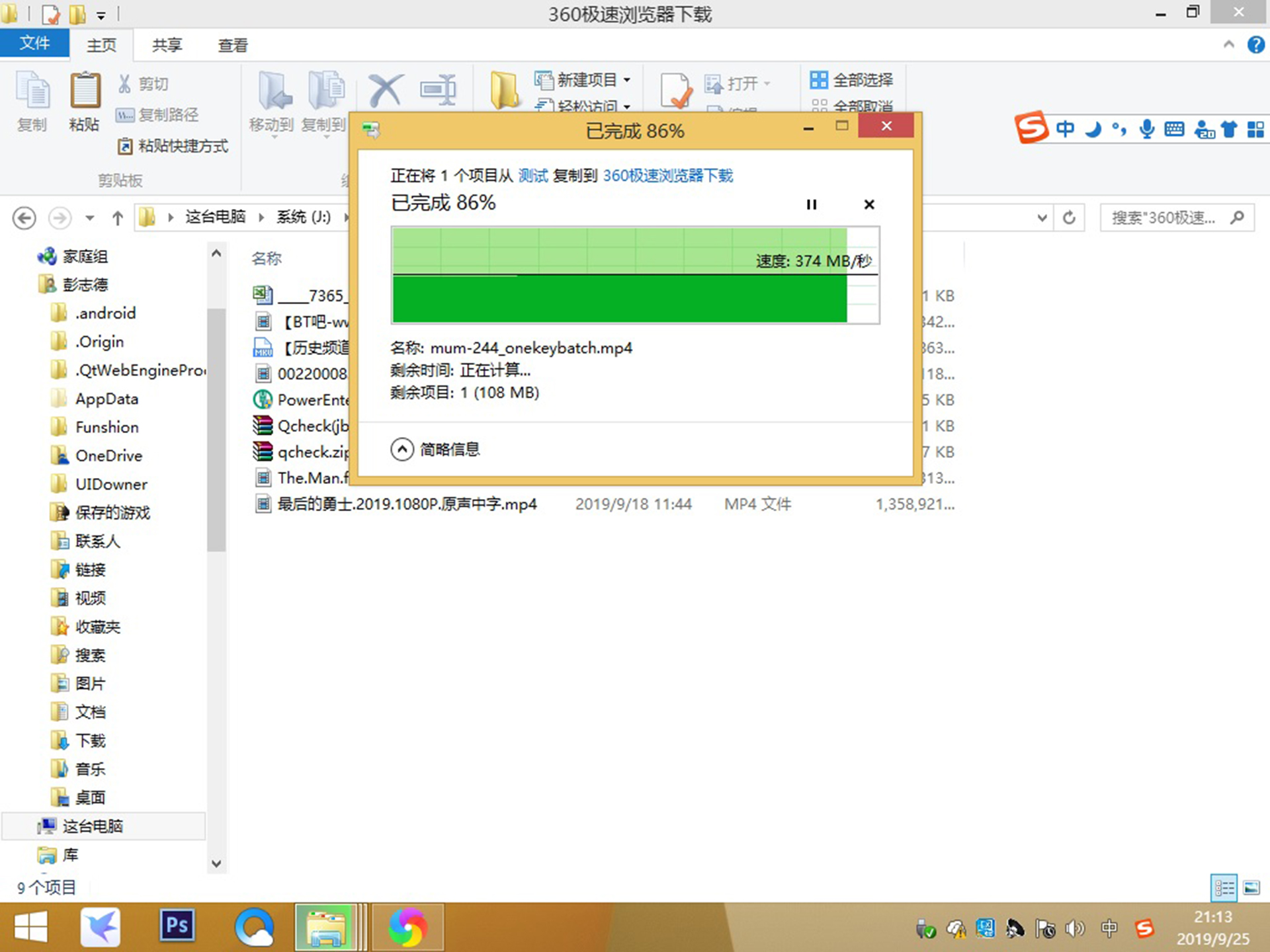Minimize the copy progress dialog

point(808,128)
